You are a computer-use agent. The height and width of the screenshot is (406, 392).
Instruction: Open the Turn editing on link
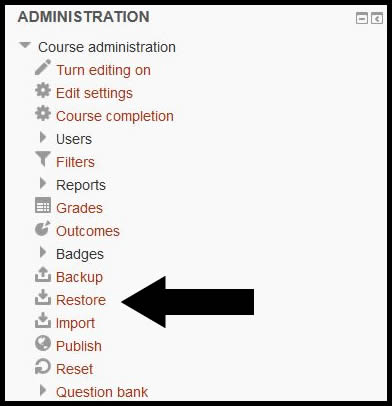click(x=103, y=70)
